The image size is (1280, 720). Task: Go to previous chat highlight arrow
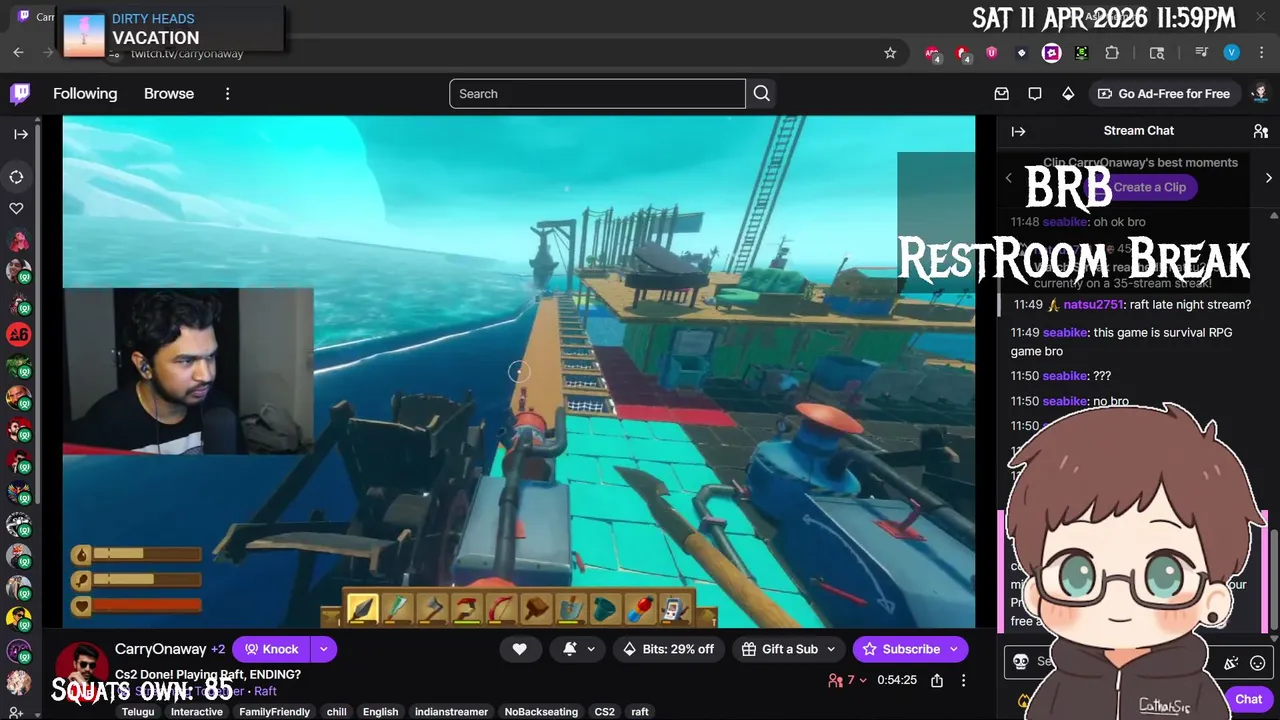coord(1008,178)
